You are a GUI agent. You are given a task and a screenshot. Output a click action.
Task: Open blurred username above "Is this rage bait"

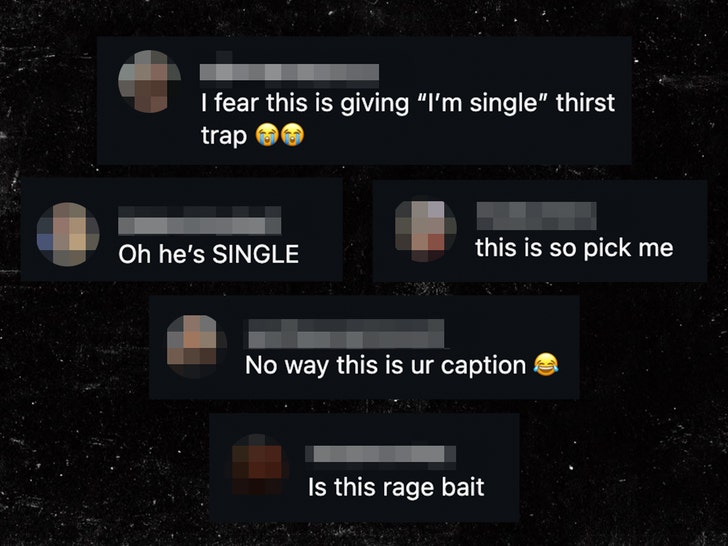[x=380, y=454]
